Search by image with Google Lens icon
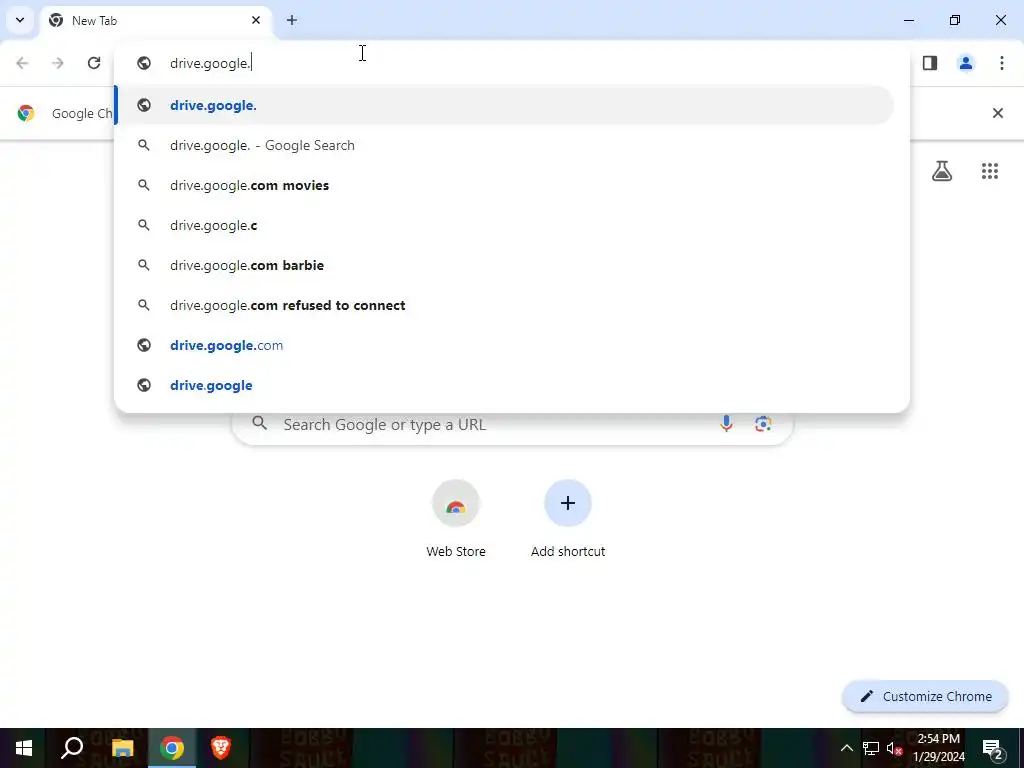The height and width of the screenshot is (768, 1024). [763, 424]
